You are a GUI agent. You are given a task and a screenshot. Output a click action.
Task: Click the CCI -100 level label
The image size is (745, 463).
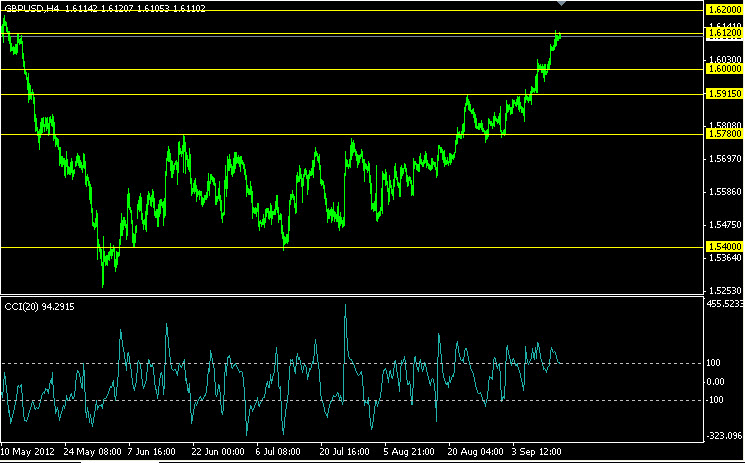click(x=716, y=400)
